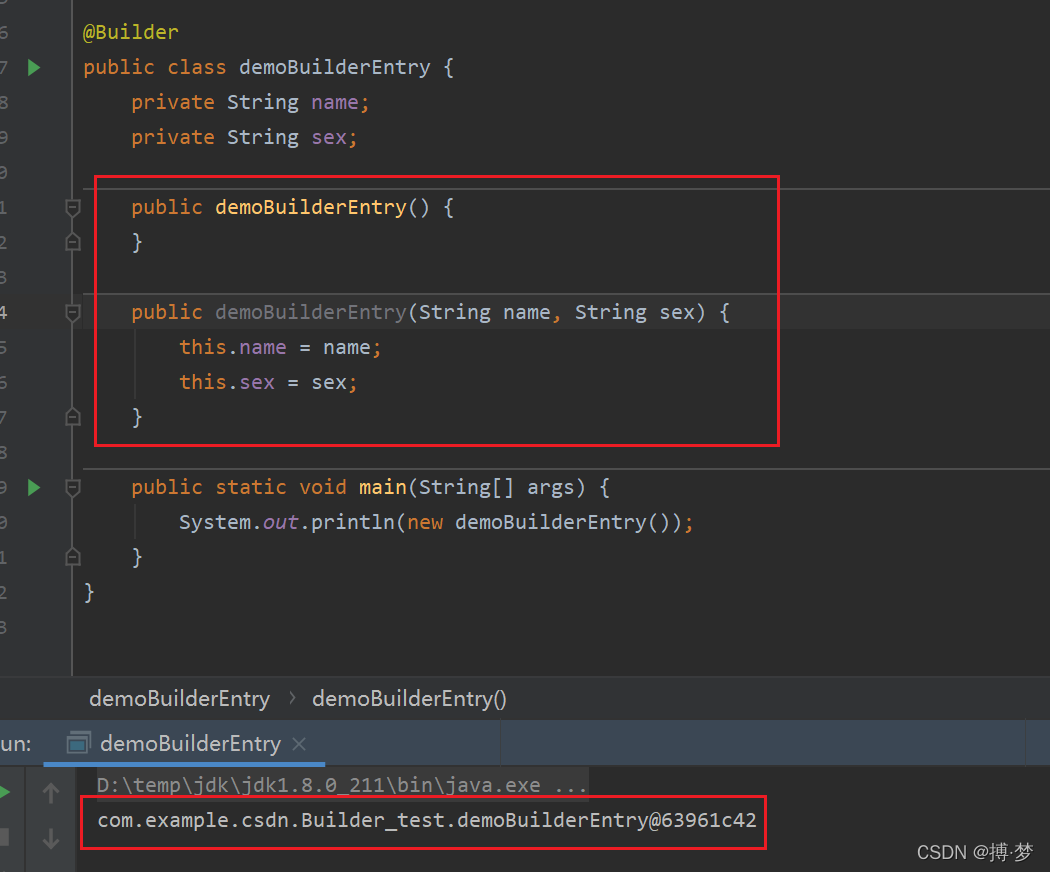
Task: Click the down arrow in run console
Action: pos(51,839)
